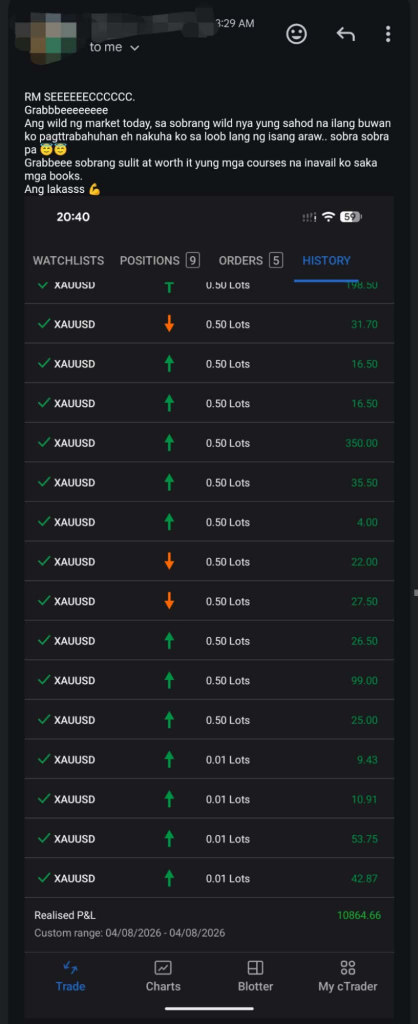Open the emoji reaction picker
Image resolution: width=418 pixels, height=1024 pixels.
point(297,34)
